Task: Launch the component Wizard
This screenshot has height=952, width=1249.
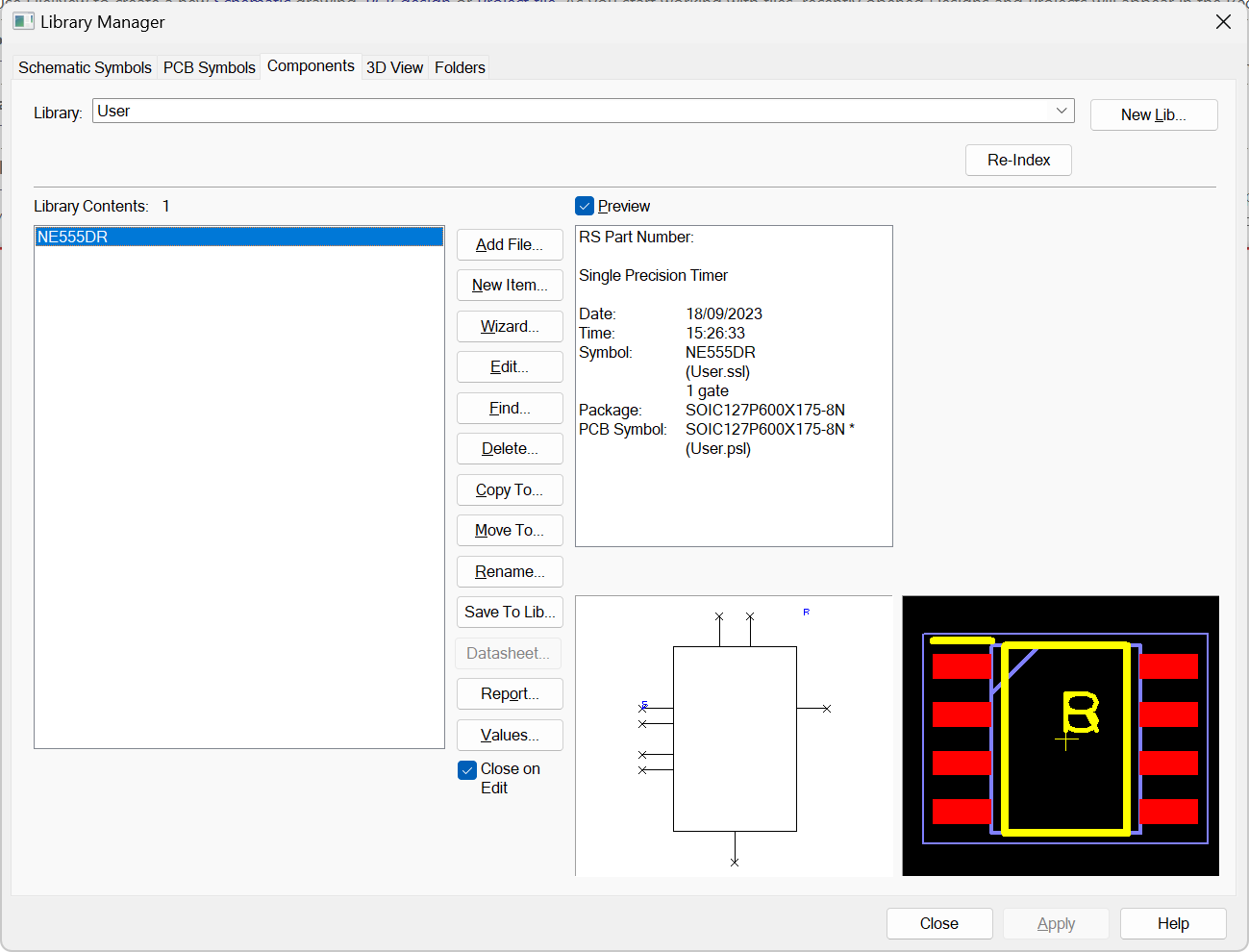Action: click(510, 326)
